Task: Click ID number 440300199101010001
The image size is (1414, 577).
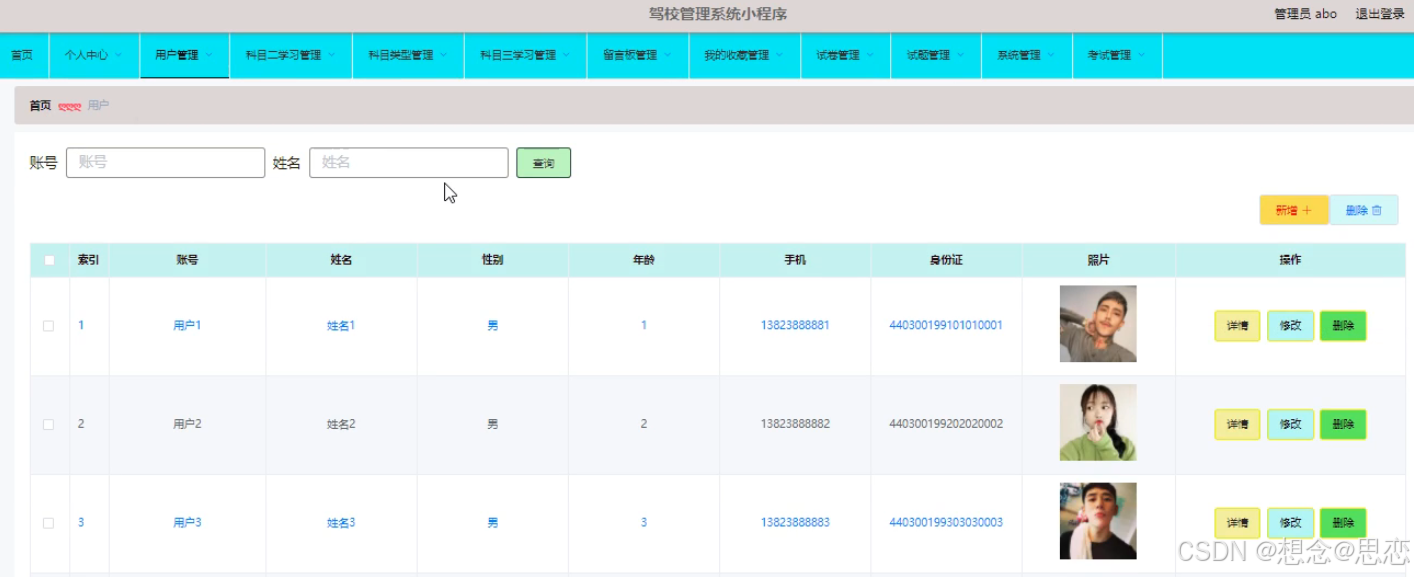Action: coord(946,326)
